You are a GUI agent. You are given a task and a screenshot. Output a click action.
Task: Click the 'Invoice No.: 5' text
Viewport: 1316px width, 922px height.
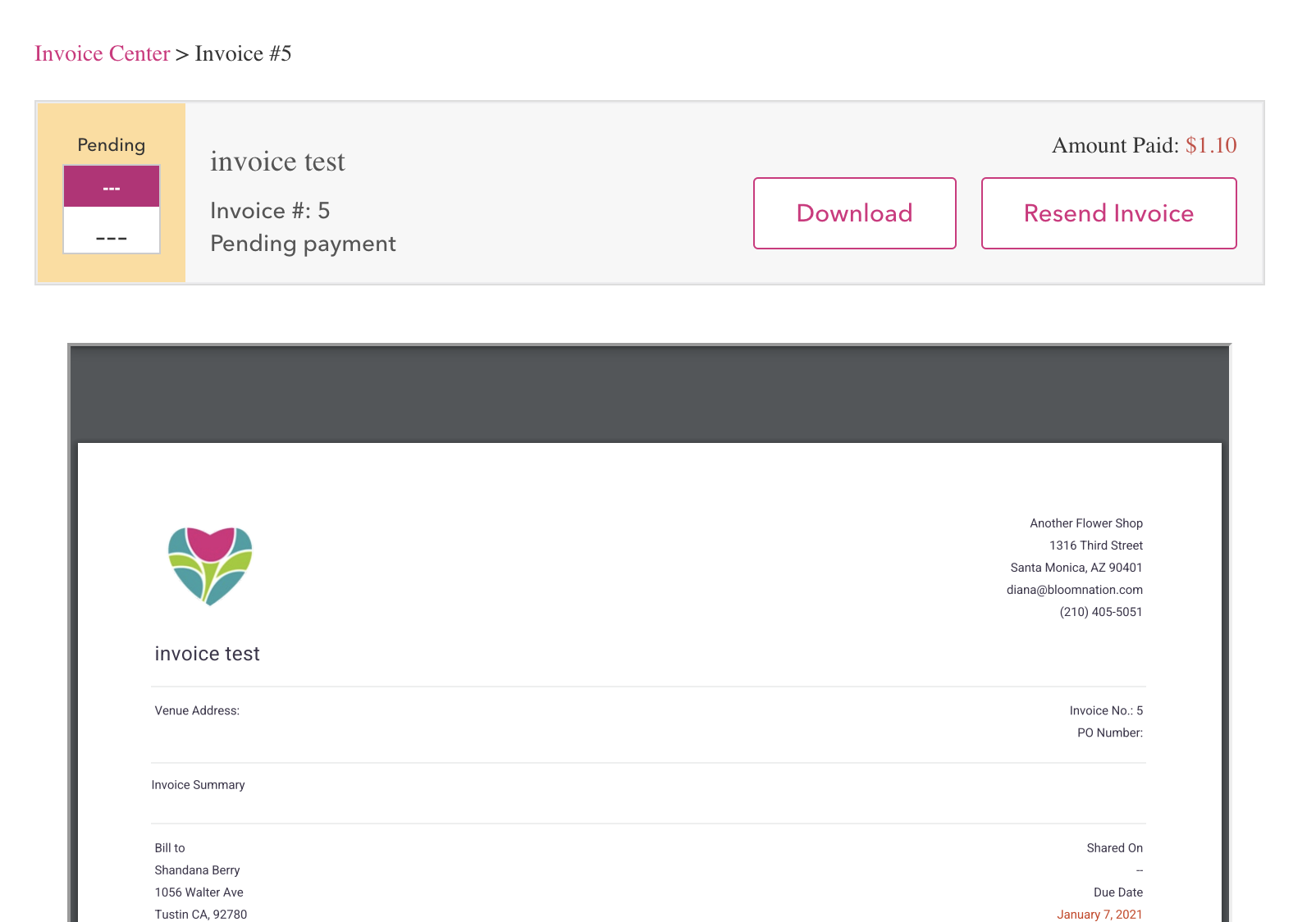tap(1106, 711)
